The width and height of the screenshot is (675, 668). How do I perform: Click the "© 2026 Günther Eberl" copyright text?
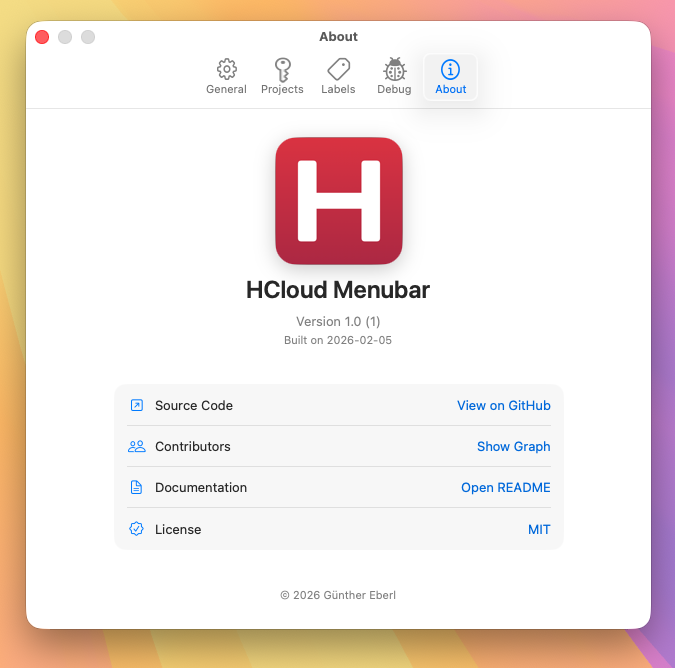pos(338,595)
